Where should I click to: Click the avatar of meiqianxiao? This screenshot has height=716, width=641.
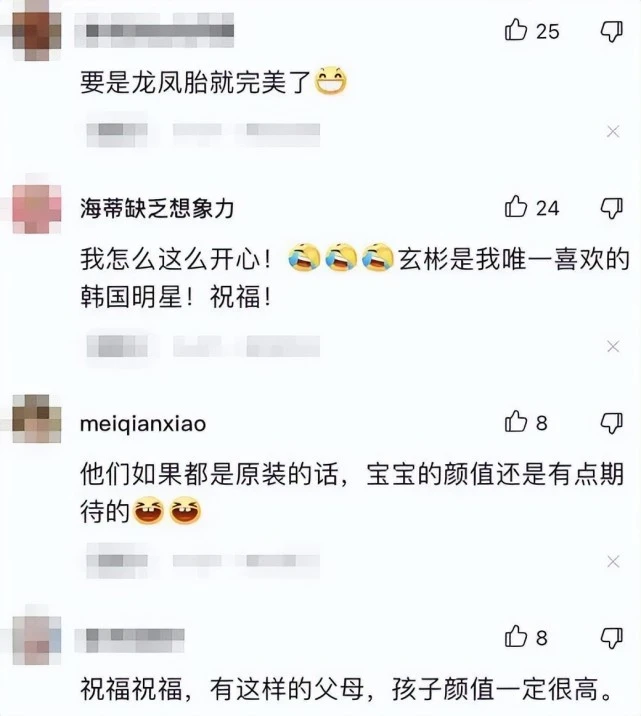click(37, 419)
